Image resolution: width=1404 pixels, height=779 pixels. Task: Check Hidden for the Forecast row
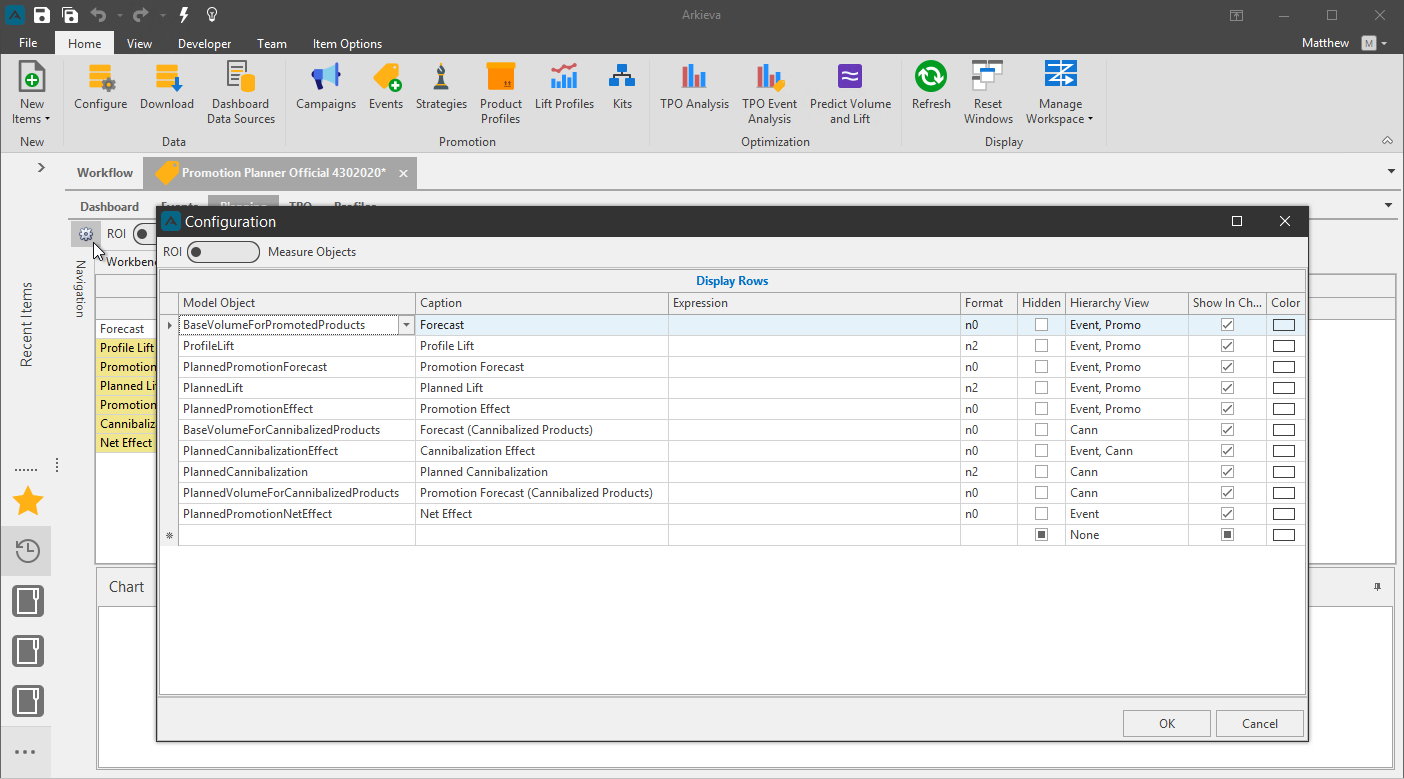[1041, 325]
